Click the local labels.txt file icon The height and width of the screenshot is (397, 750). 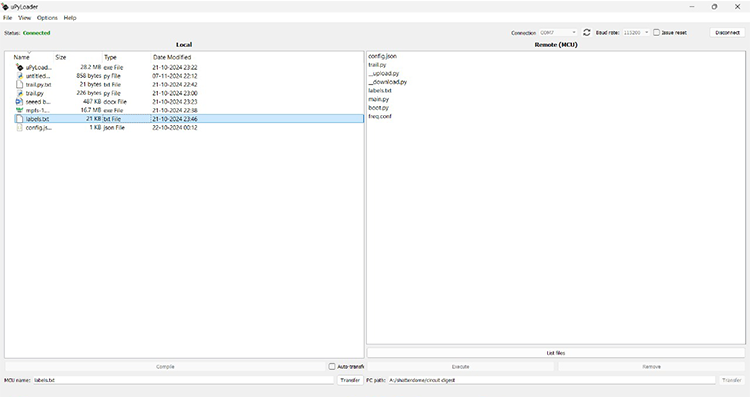[x=20, y=119]
